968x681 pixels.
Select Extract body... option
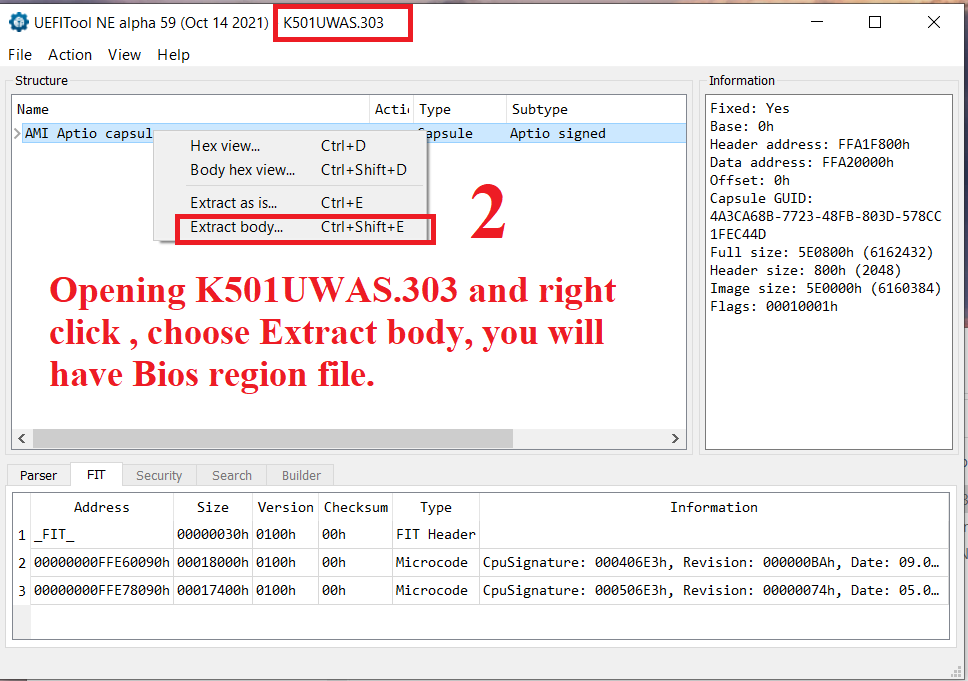290,227
